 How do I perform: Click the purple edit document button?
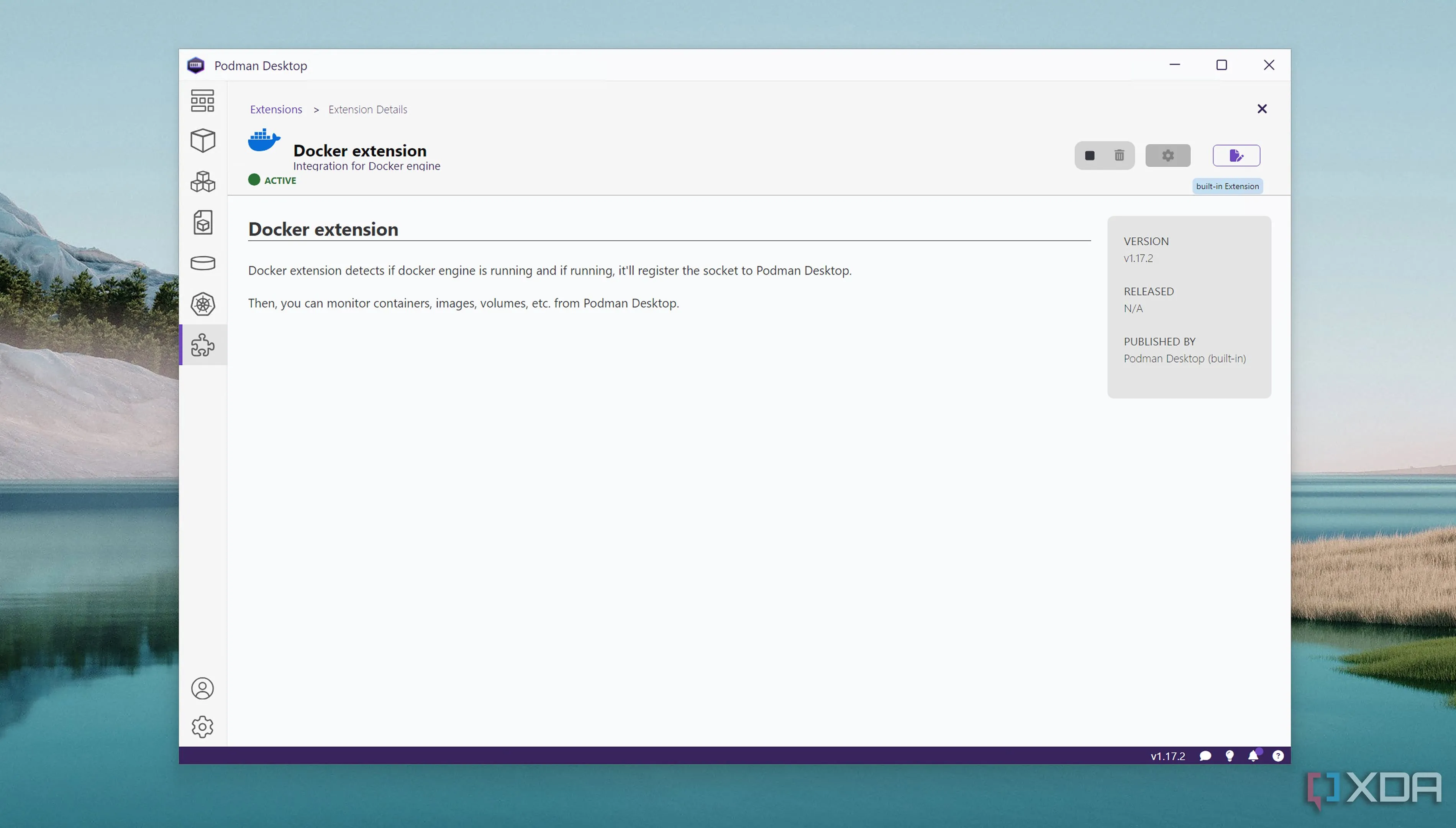click(1236, 156)
